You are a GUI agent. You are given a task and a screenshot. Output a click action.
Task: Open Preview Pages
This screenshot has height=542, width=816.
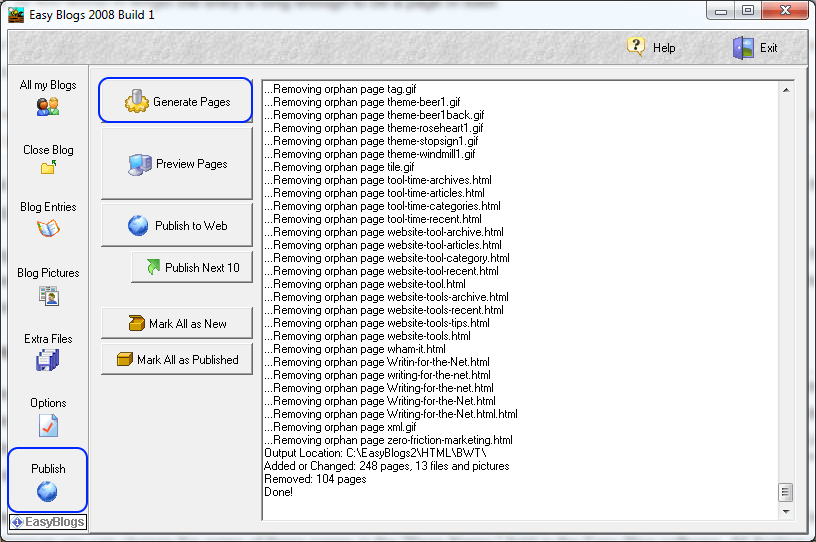point(176,163)
